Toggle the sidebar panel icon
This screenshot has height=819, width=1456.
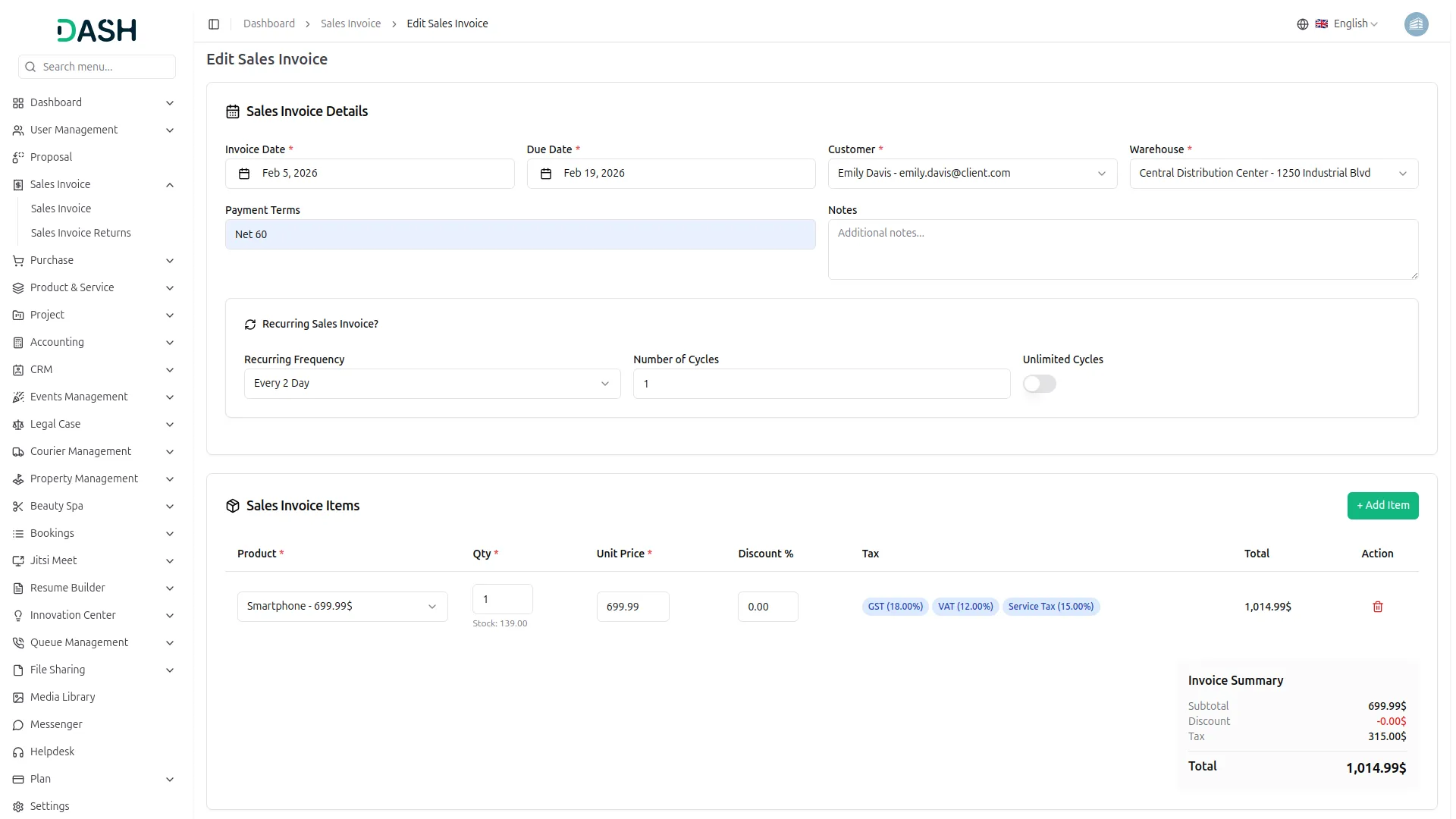click(x=214, y=24)
